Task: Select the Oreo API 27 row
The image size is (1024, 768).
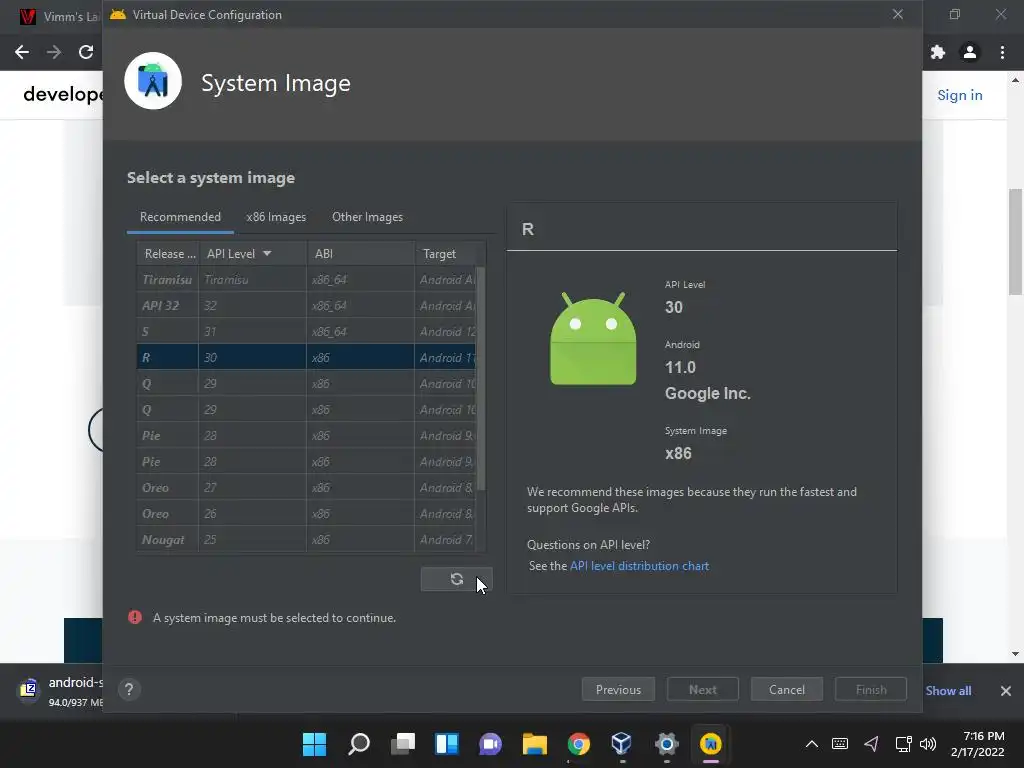Action: [306, 488]
